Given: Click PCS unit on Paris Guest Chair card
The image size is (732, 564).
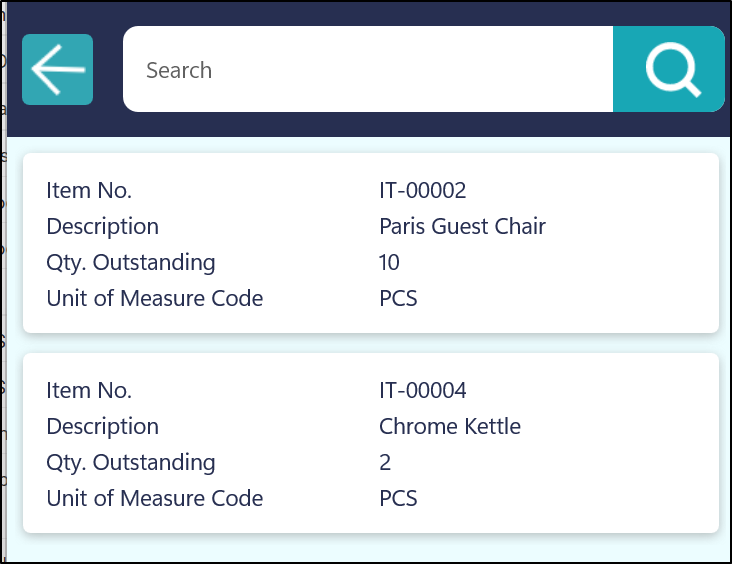Looking at the screenshot, I should (398, 298).
